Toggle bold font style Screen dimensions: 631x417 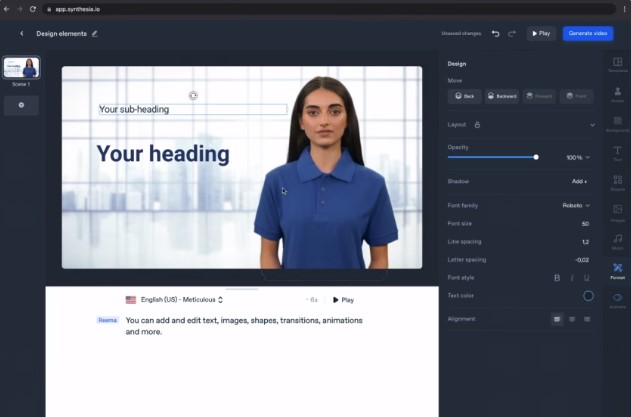[x=557, y=278]
